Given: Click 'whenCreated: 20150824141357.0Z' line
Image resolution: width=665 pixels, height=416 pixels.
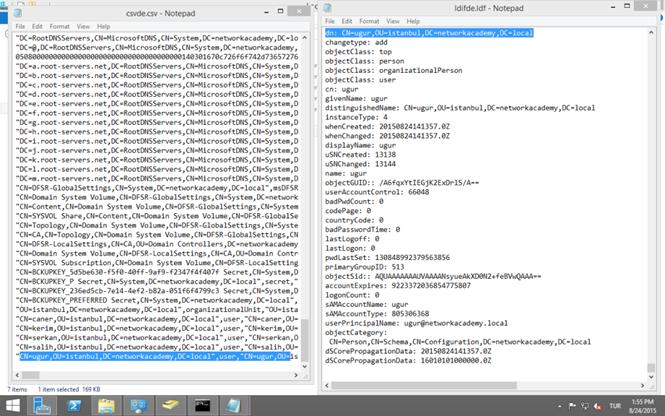Looking at the screenshot, I should (387, 126).
